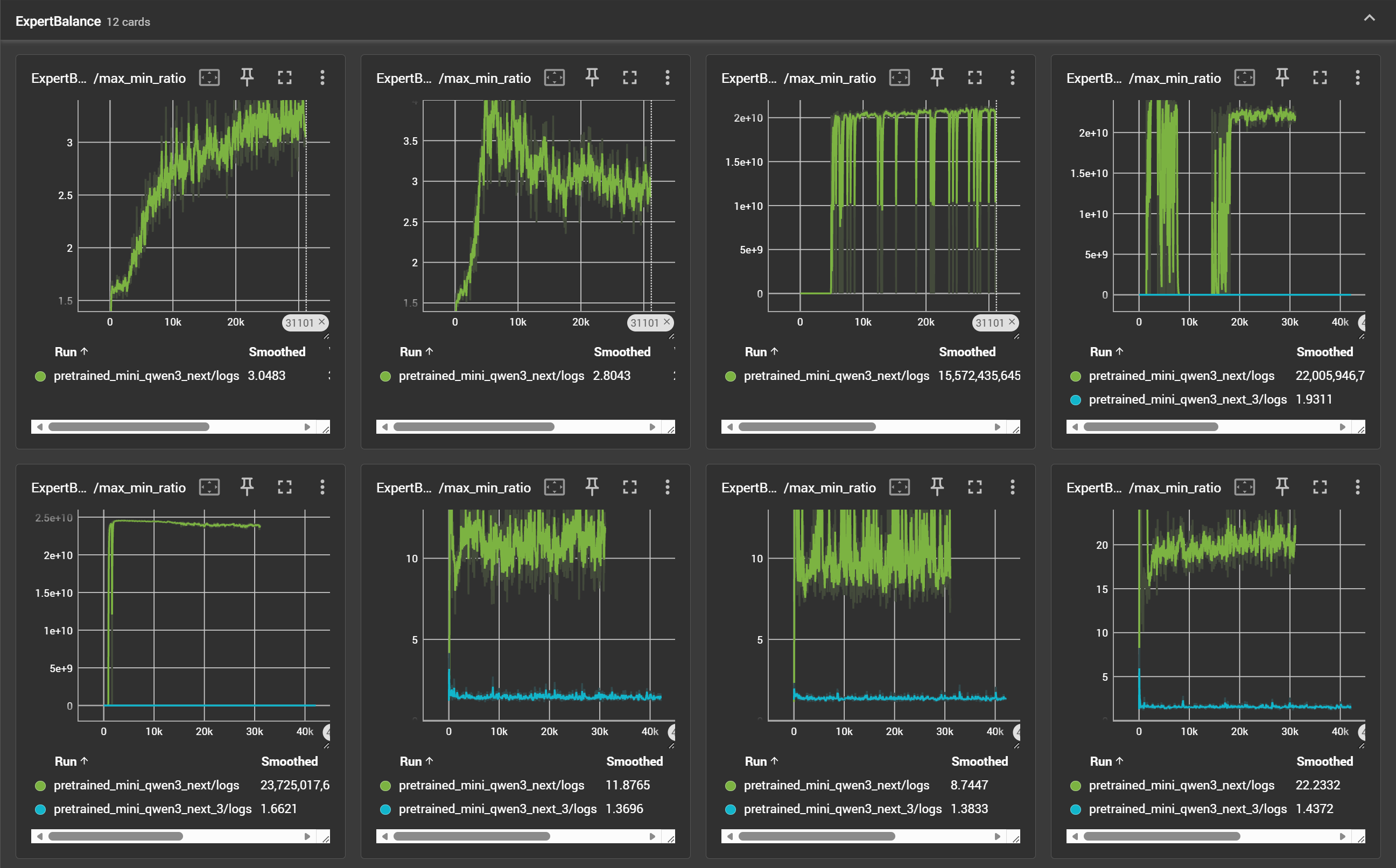Image resolution: width=1396 pixels, height=868 pixels.
Task: Open fullscreen for third top-row chart
Action: point(974,77)
